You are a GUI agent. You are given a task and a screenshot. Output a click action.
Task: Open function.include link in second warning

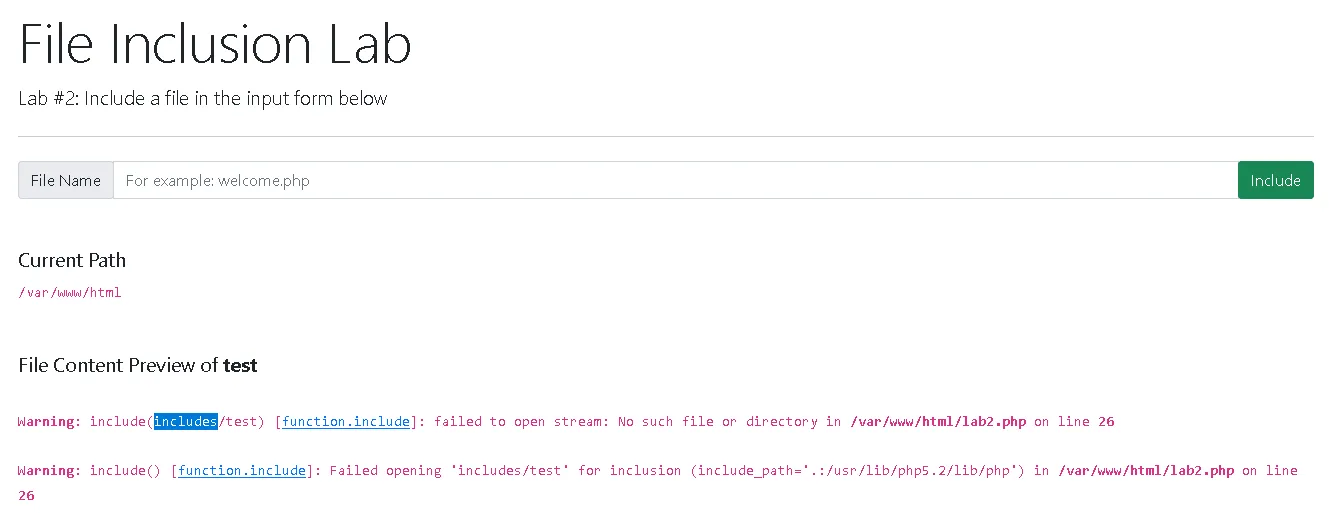pos(242,471)
